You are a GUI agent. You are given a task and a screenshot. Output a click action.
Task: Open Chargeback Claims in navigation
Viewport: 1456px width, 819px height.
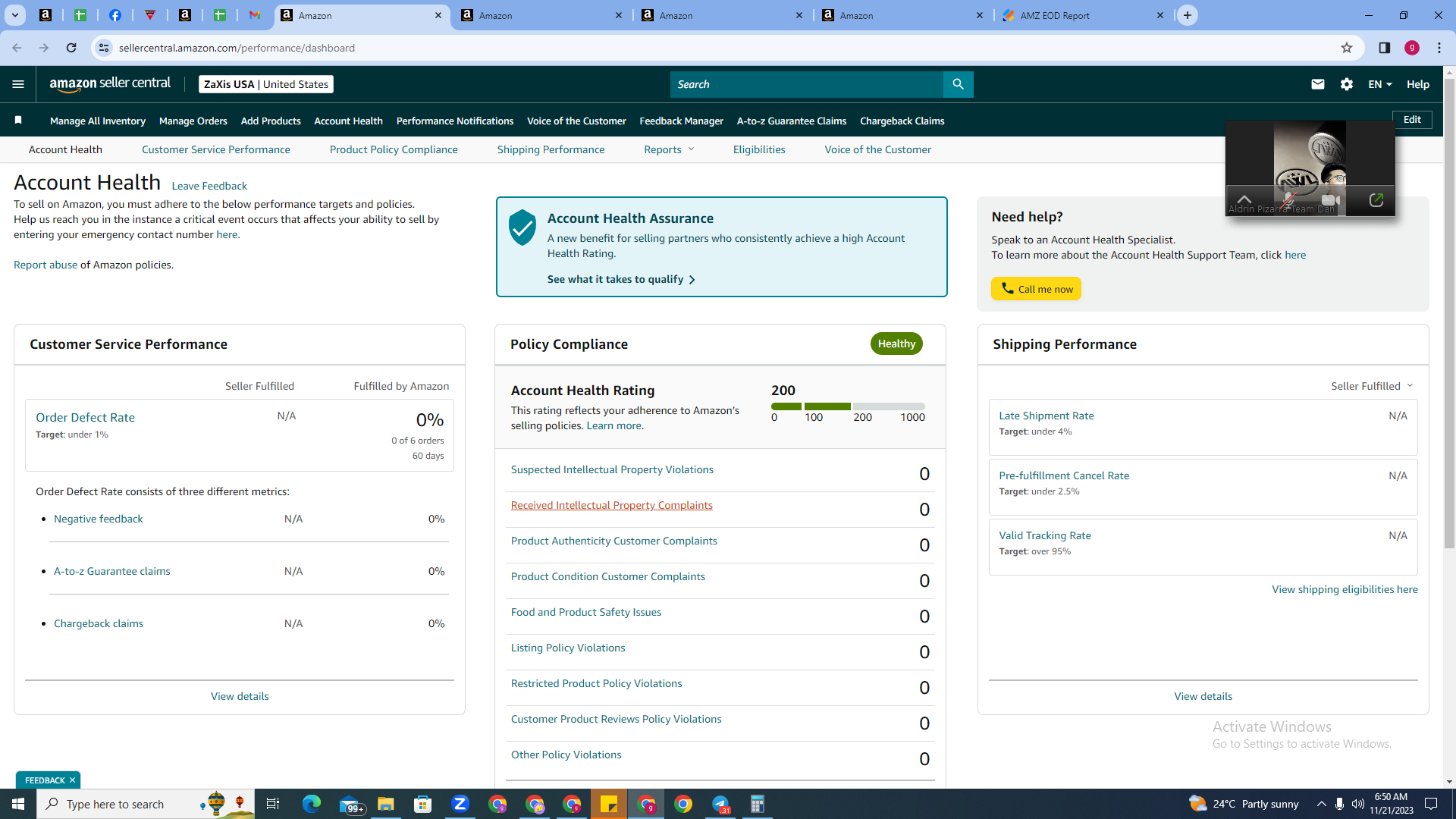pyautogui.click(x=902, y=121)
